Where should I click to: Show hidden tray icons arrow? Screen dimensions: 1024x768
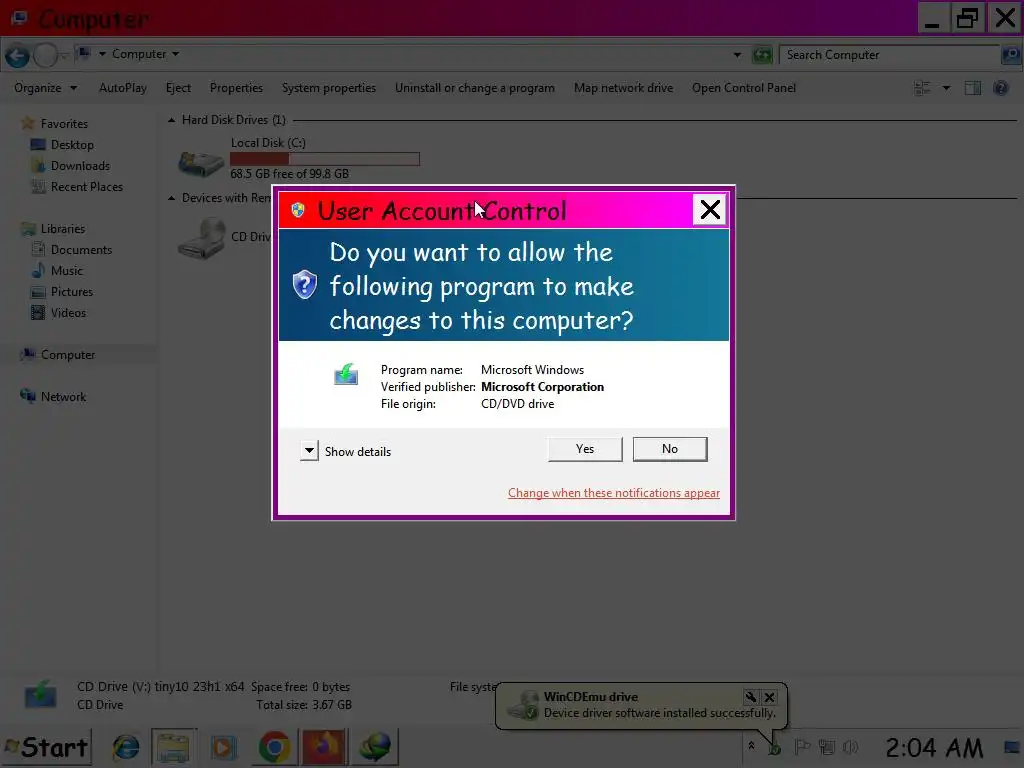click(752, 746)
